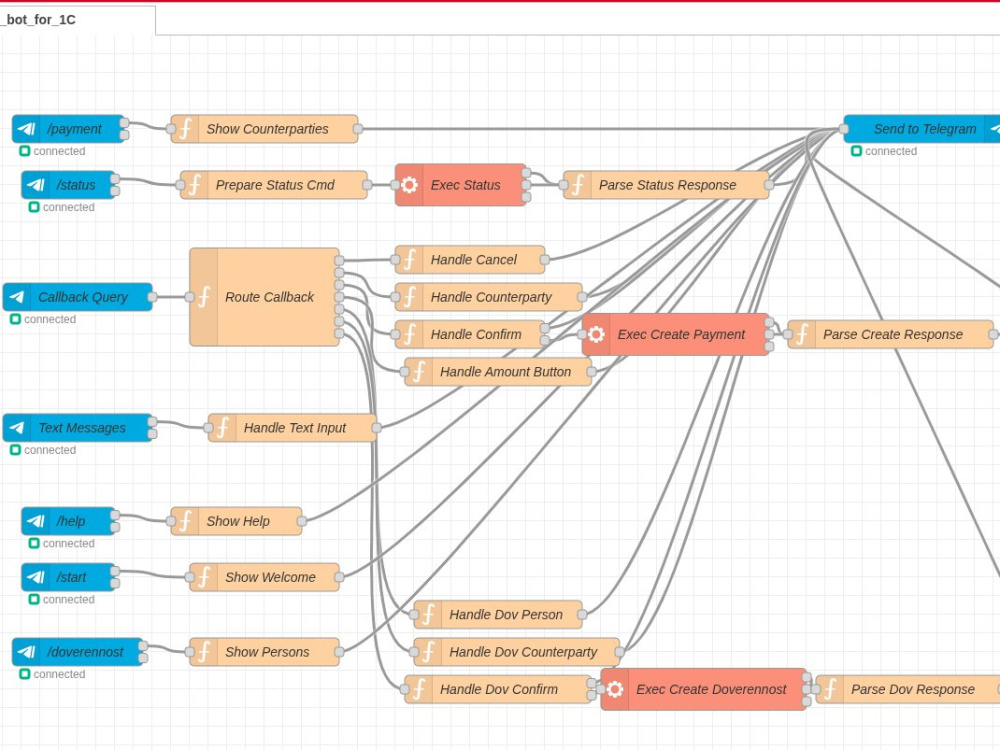Image resolution: width=1000 pixels, height=750 pixels.
Task: Select the Handle Dov Person function node
Action: tap(498, 615)
